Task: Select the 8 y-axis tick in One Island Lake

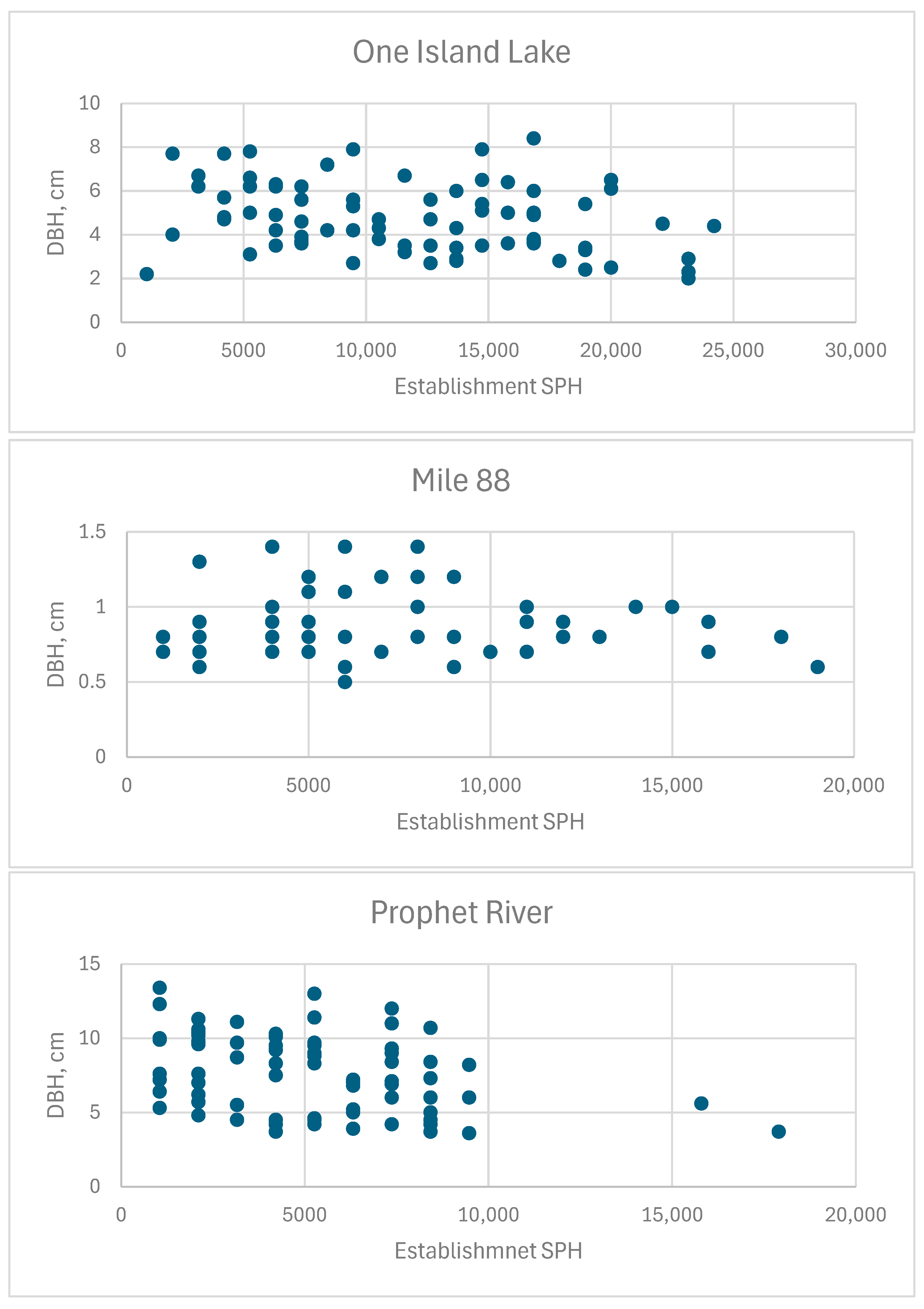Action: [95, 147]
